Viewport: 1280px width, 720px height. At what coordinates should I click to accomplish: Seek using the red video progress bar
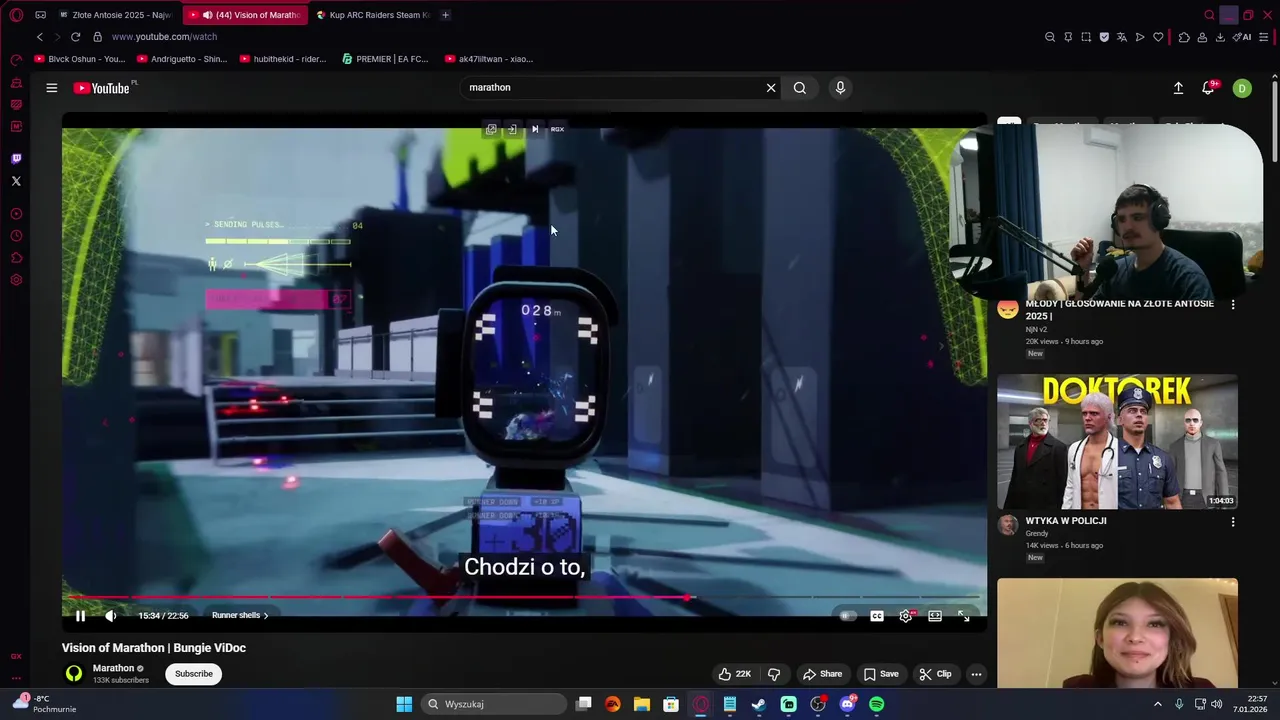(524, 598)
